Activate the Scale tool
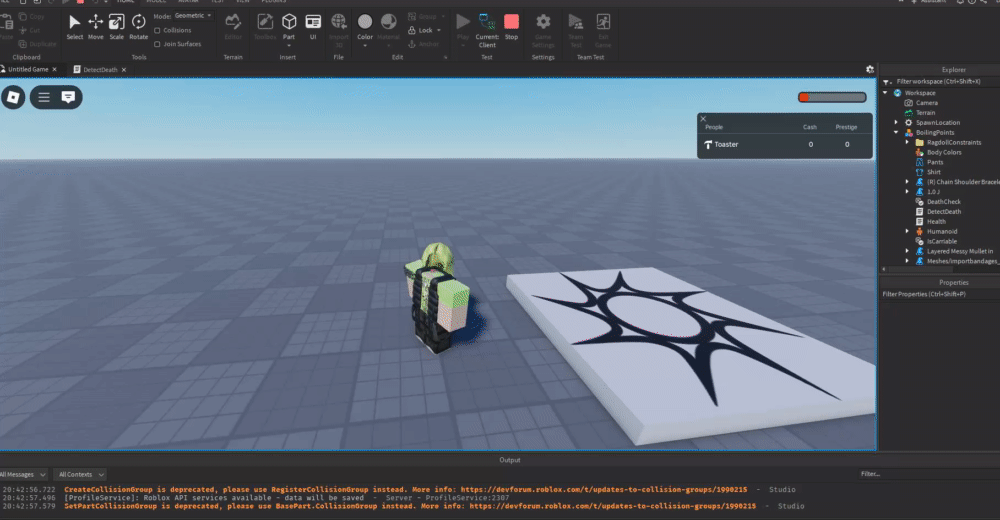 [117, 27]
